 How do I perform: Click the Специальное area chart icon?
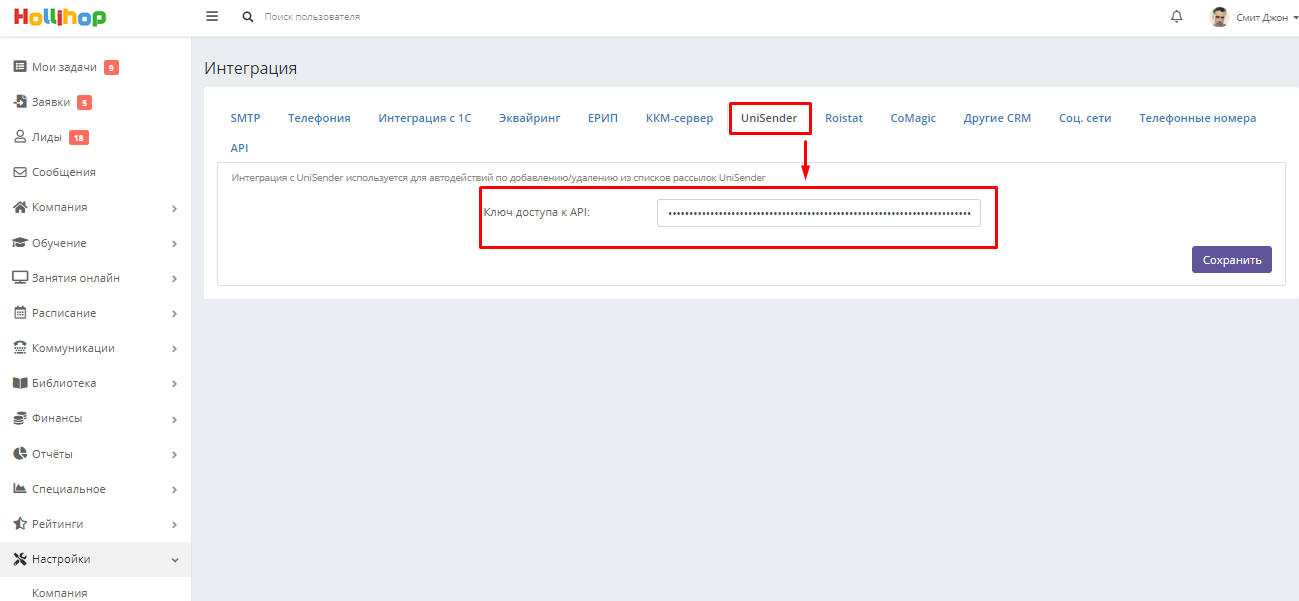[19, 489]
